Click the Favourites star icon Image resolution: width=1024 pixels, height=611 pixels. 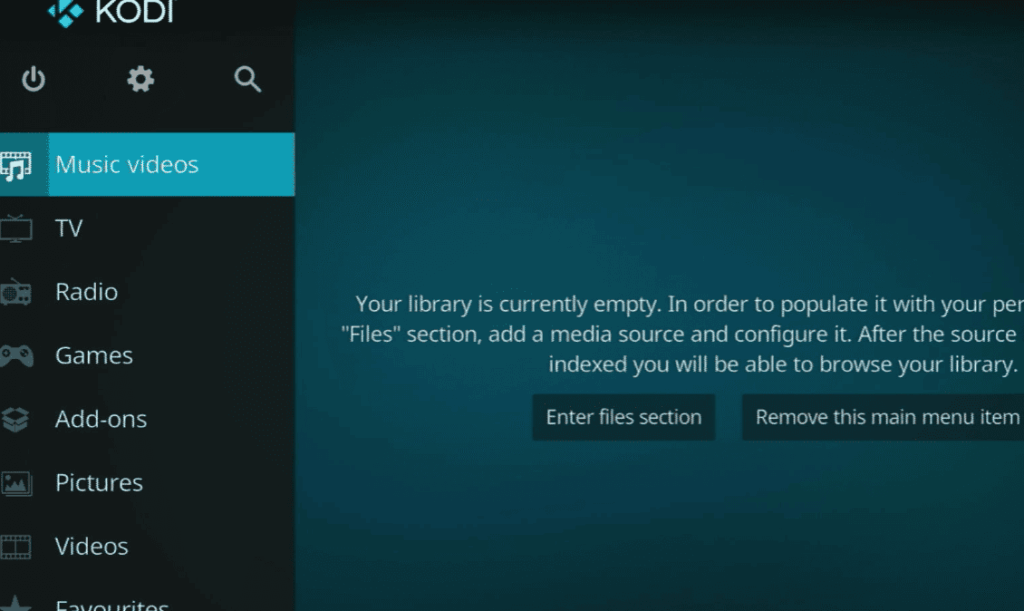pos(16,603)
